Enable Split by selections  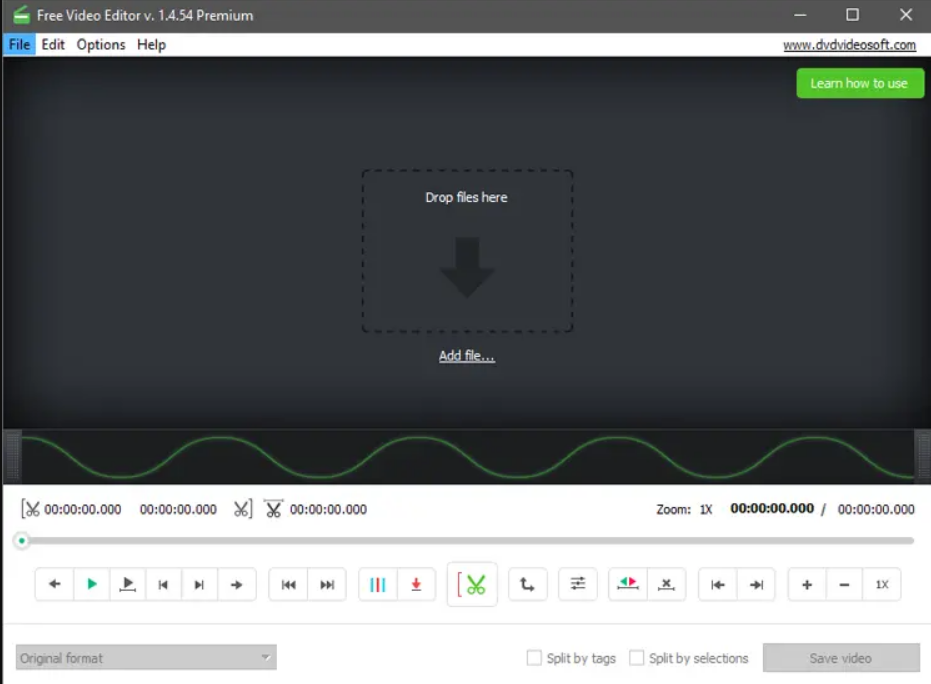coord(637,658)
